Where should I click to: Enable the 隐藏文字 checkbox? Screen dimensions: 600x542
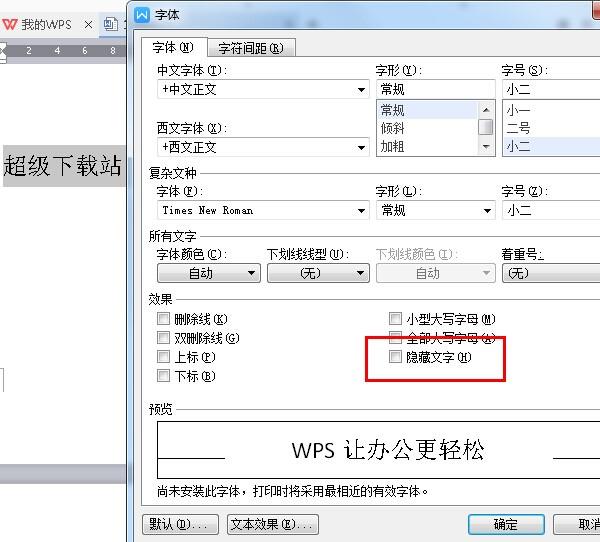[x=395, y=357]
